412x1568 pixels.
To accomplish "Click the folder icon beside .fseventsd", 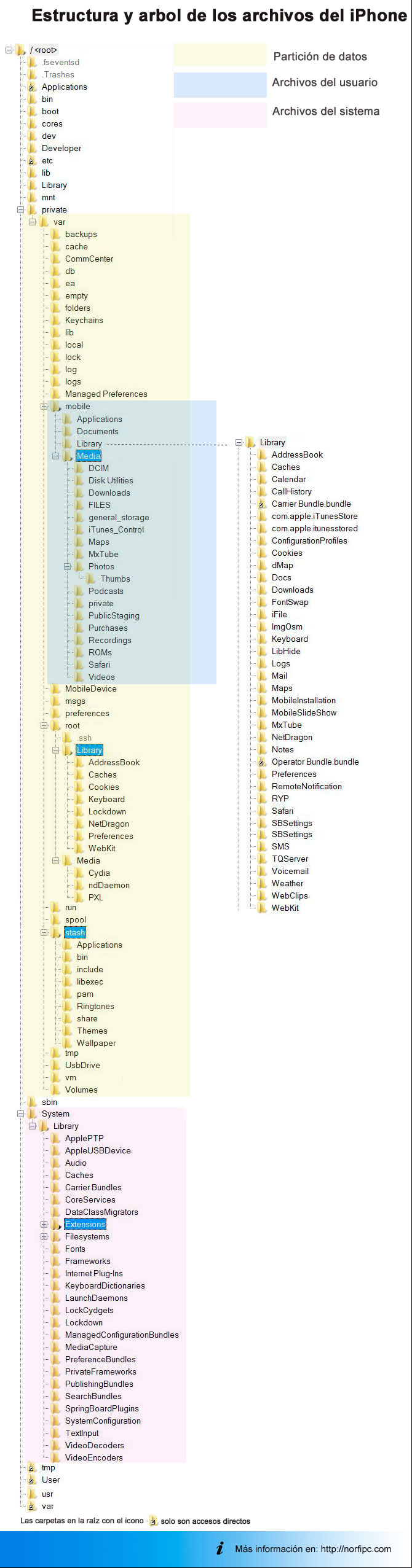I will [x=32, y=62].
